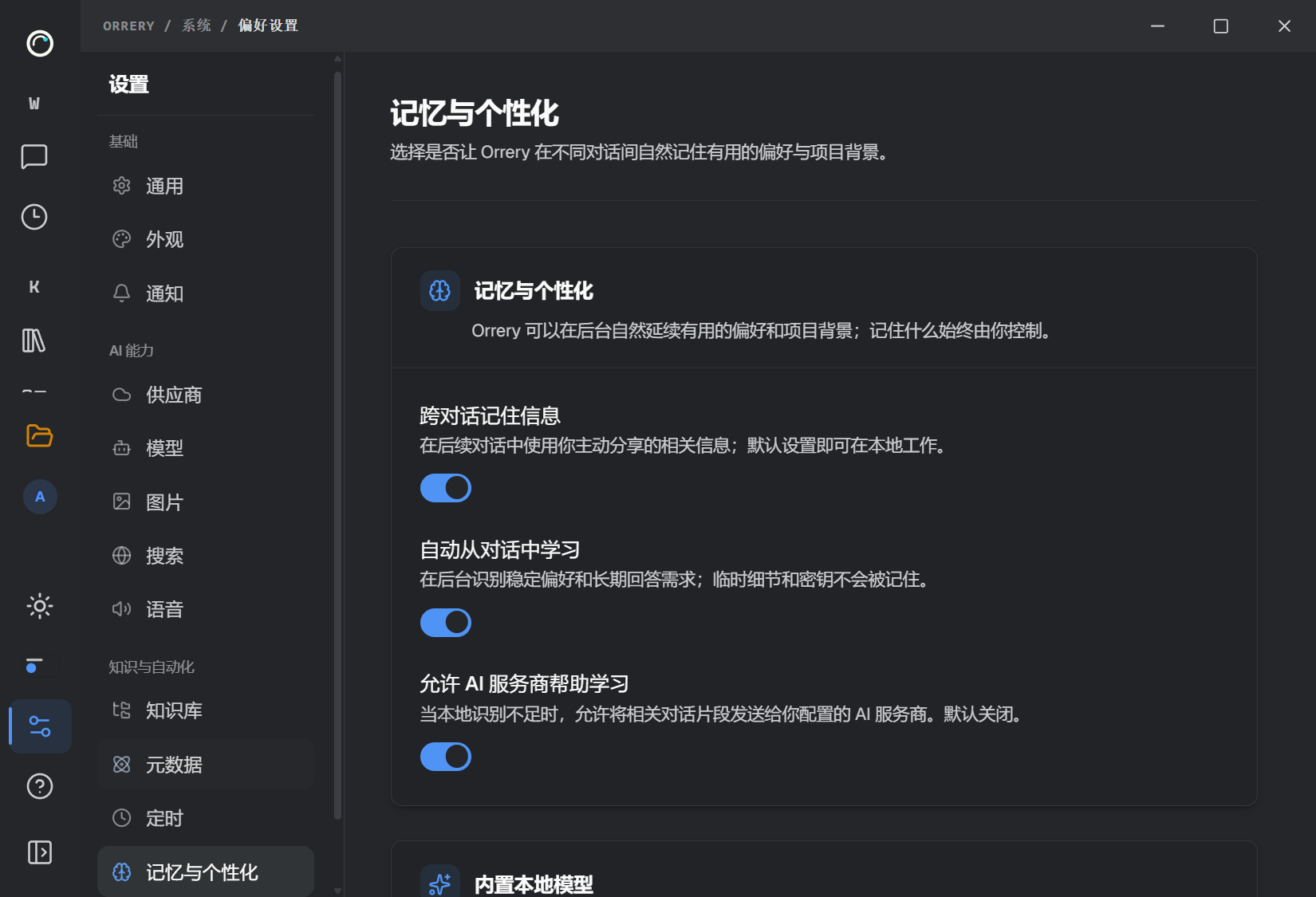Minimize the Orrery window
This screenshot has width=1316, height=897.
[1158, 26]
